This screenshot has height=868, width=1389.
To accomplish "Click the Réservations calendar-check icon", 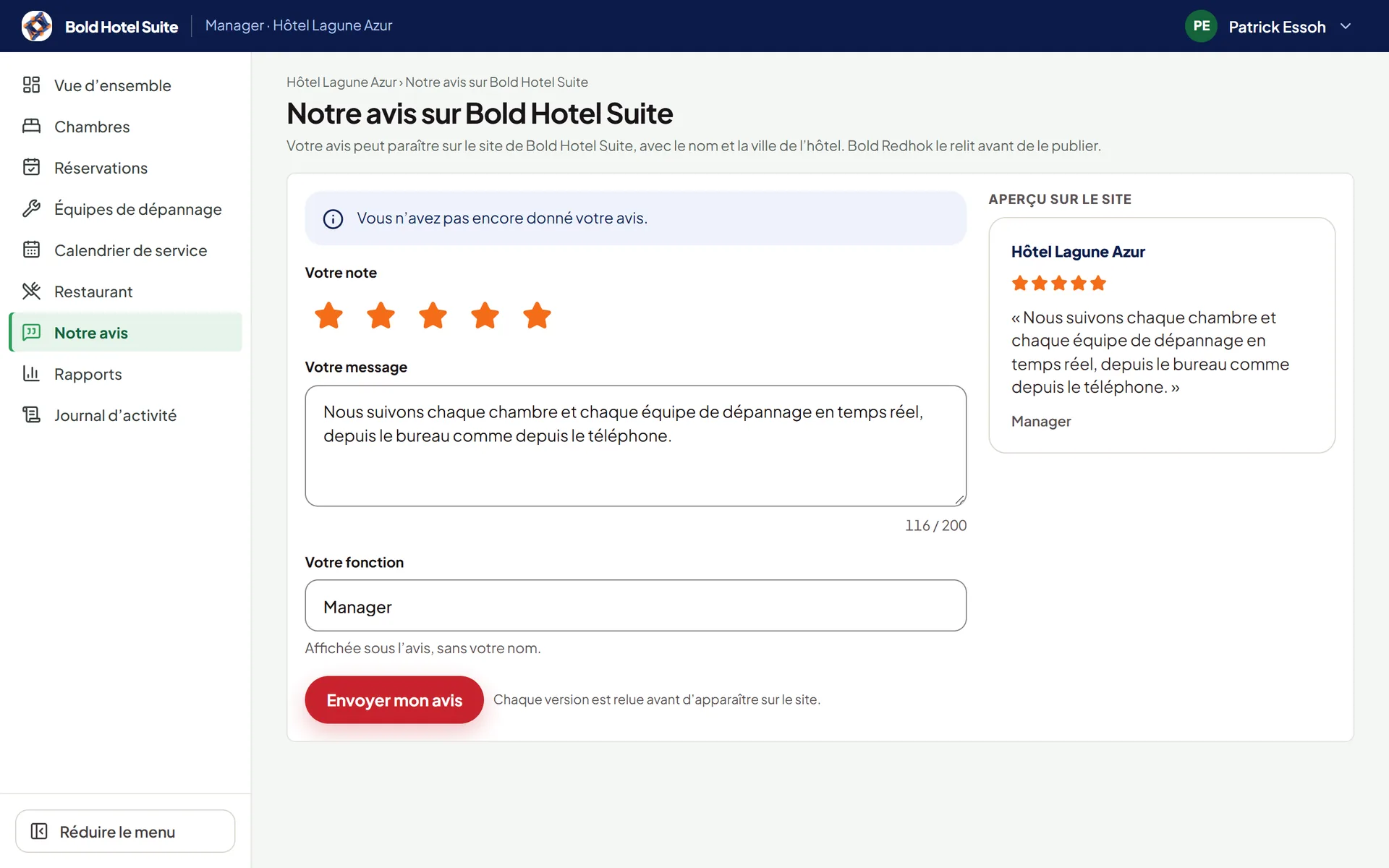I will [x=31, y=168].
